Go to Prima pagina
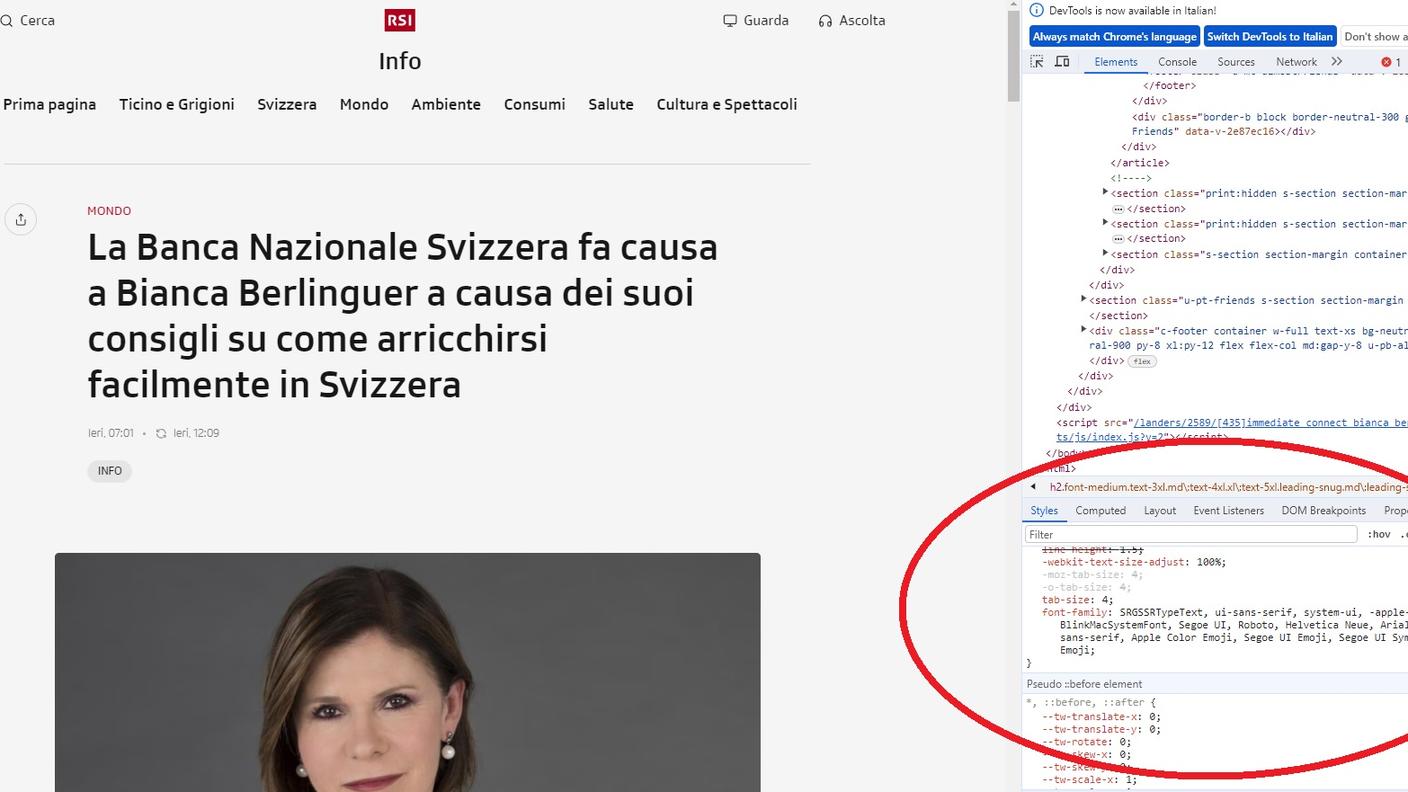 coord(50,104)
